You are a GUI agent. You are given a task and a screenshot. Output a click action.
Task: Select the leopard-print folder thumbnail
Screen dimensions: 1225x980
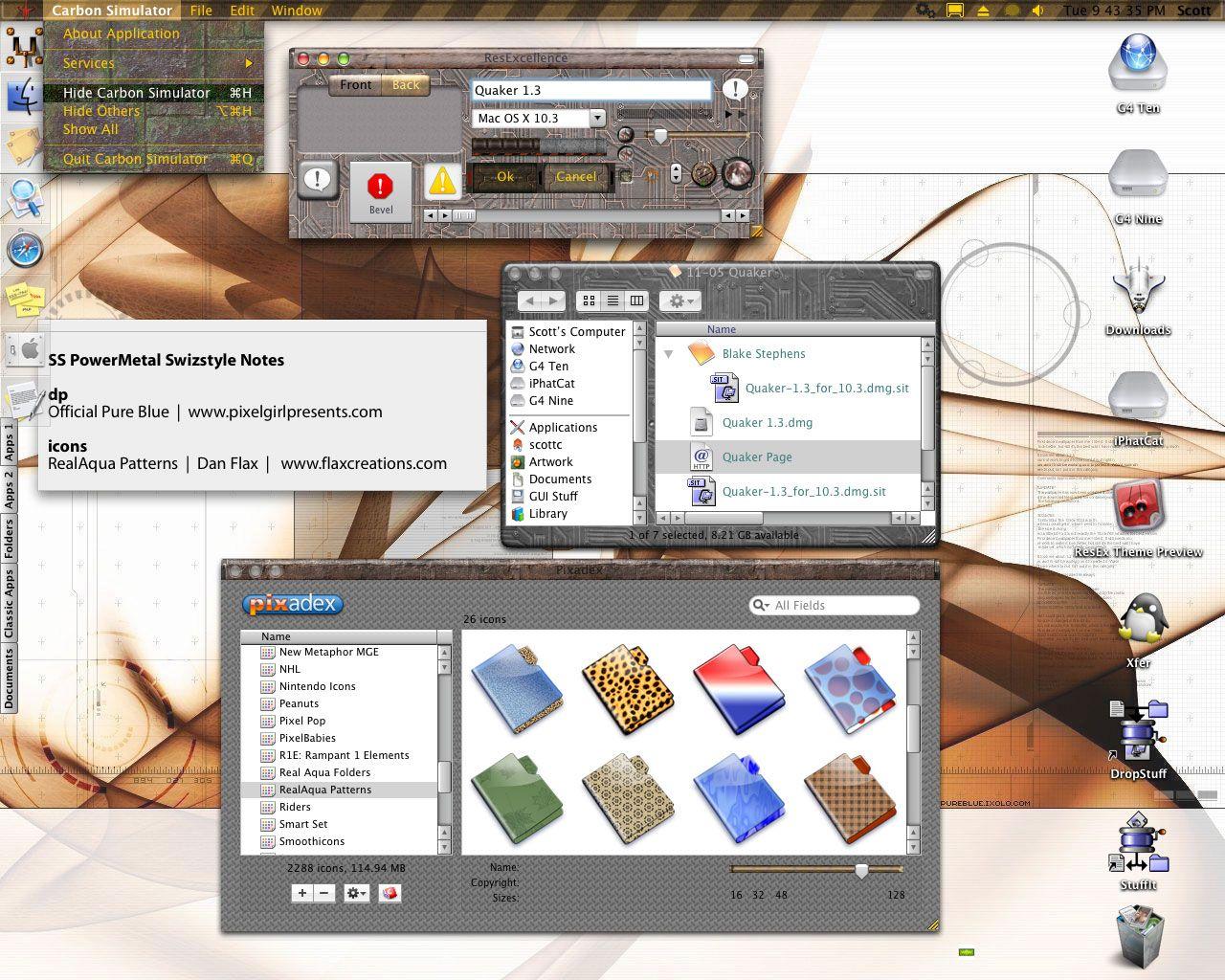tap(627, 689)
